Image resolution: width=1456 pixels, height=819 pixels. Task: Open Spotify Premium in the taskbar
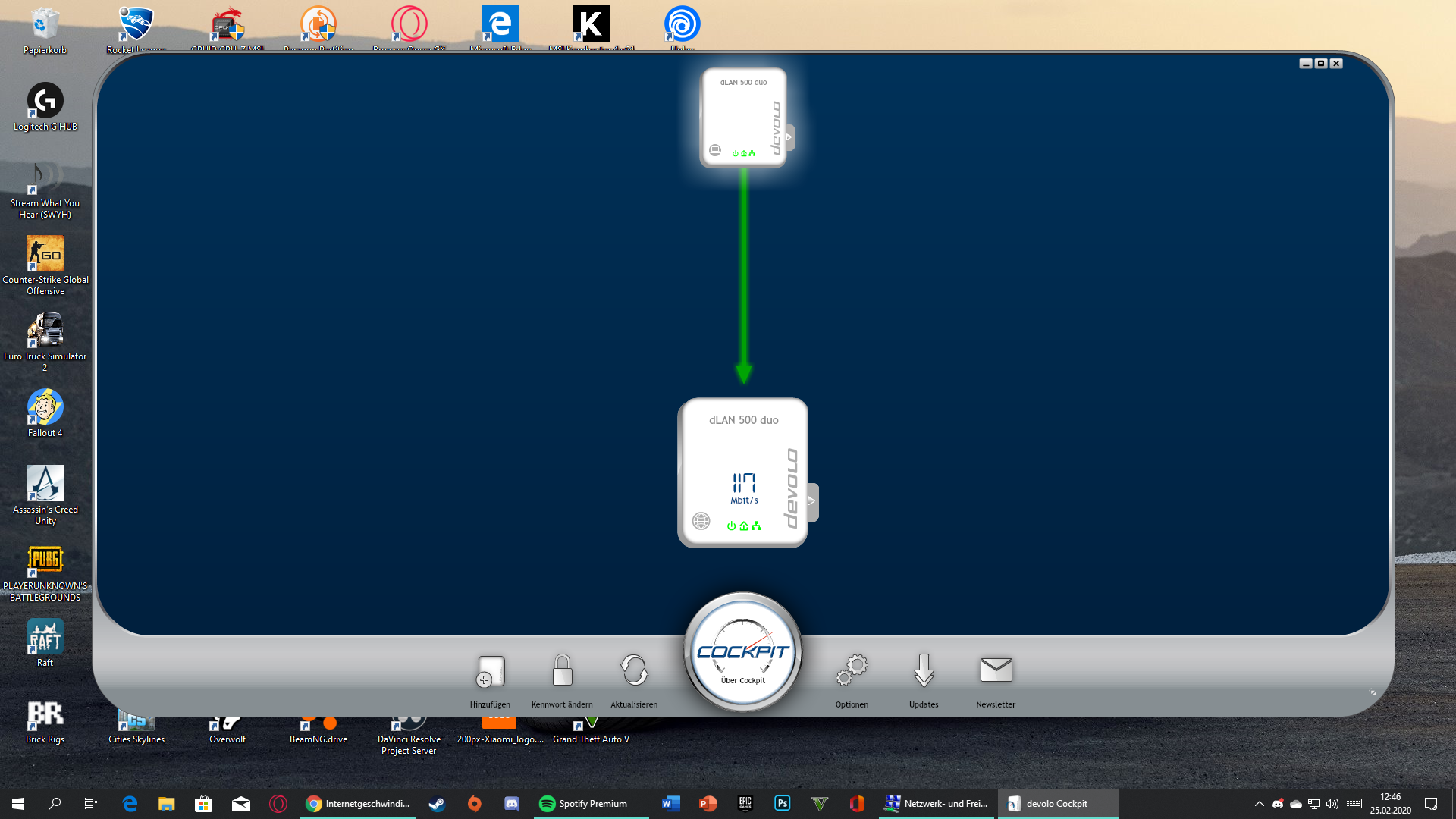584,804
